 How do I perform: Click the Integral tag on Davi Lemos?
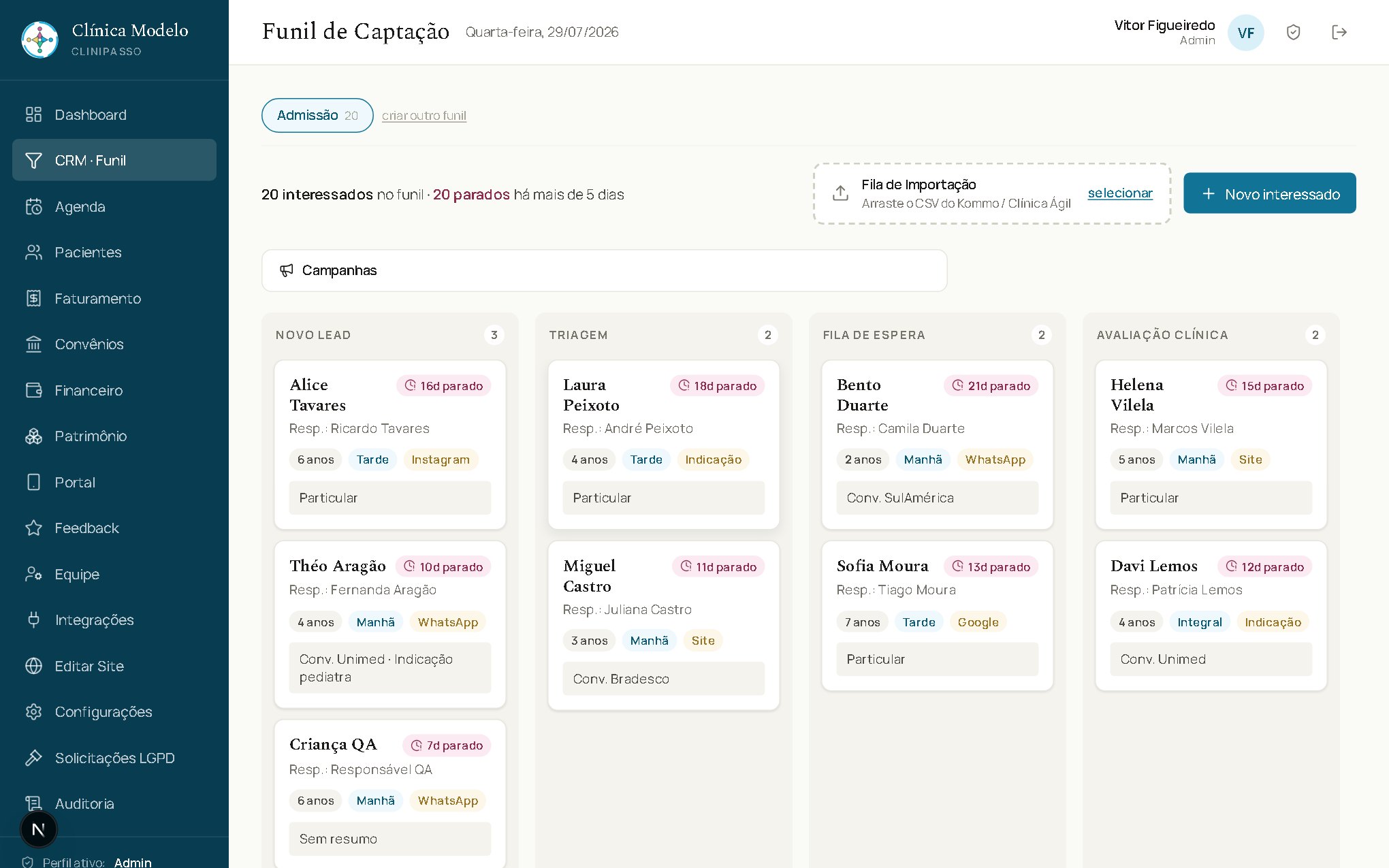click(1200, 622)
